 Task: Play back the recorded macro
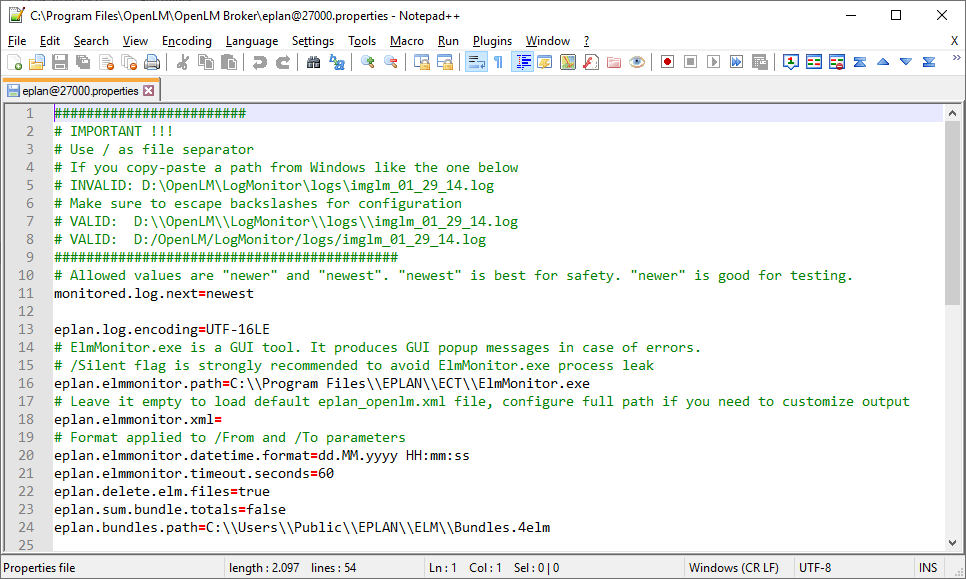(712, 61)
